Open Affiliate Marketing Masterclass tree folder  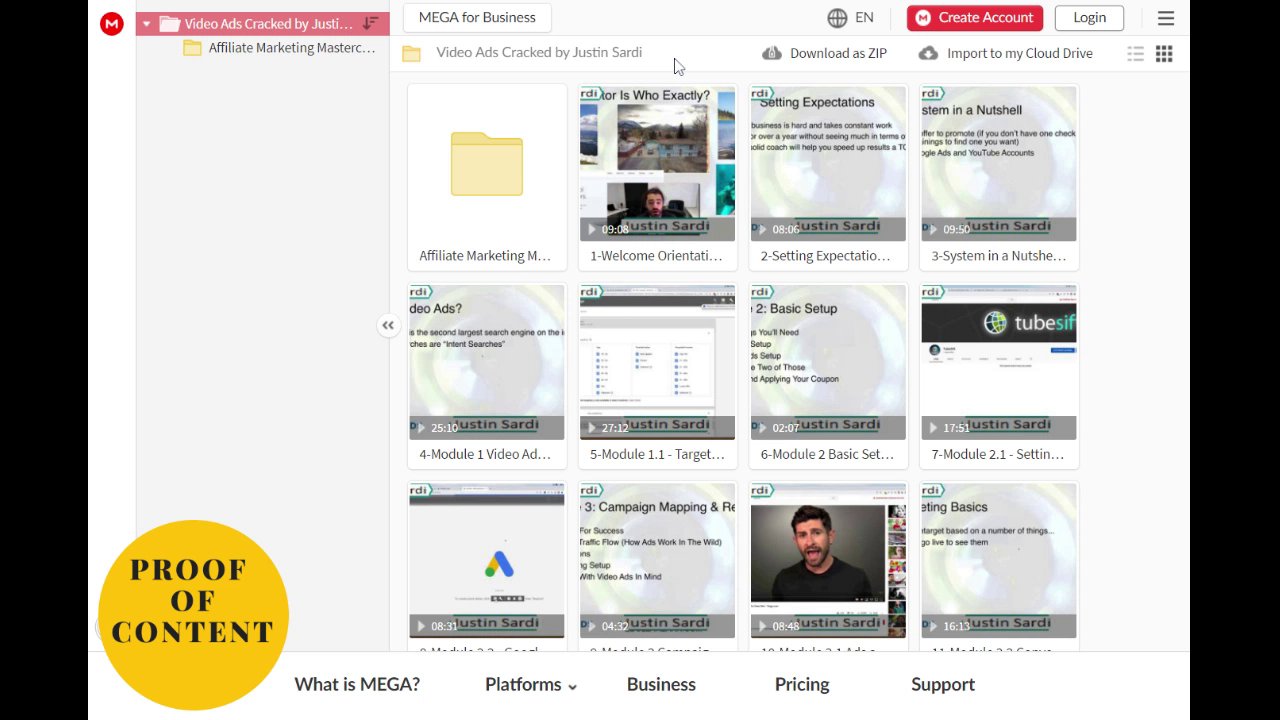coord(279,48)
